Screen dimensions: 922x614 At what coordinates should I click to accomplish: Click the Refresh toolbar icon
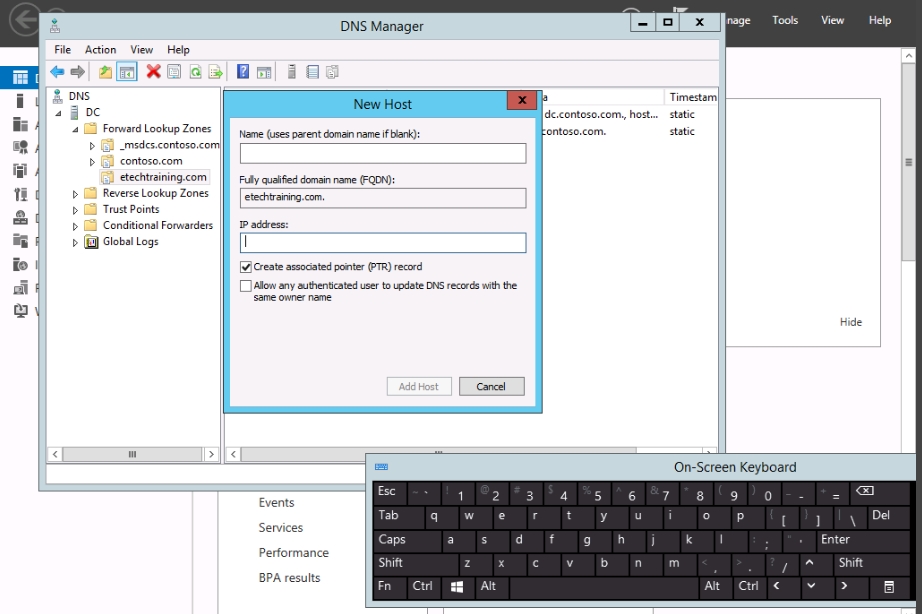point(195,72)
